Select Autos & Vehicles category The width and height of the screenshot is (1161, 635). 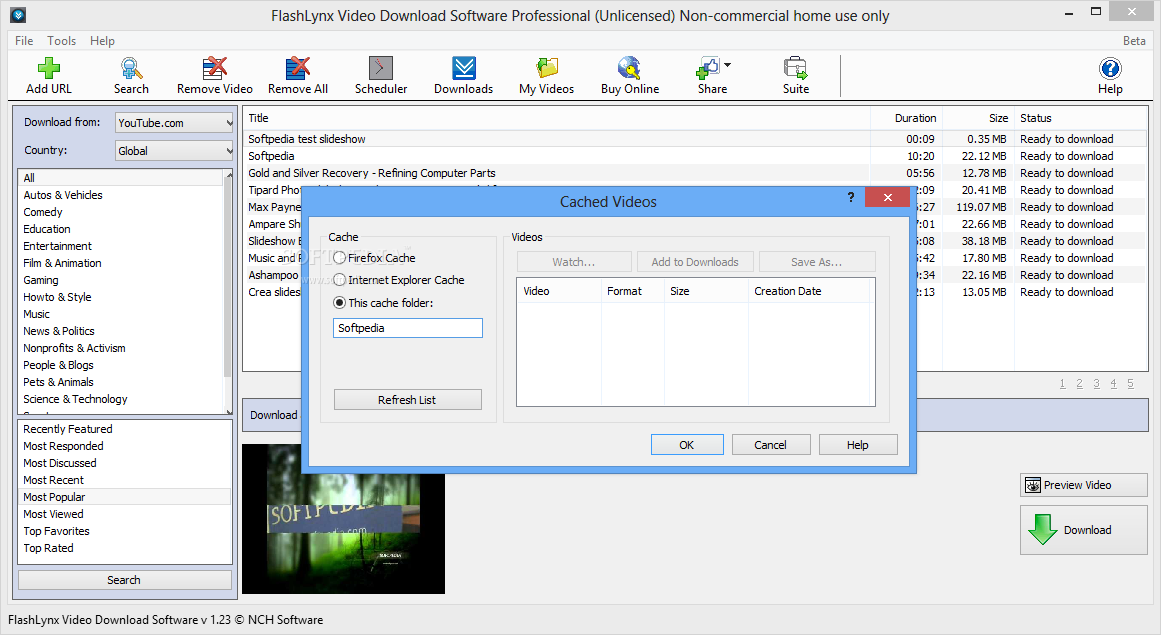[x=121, y=195]
